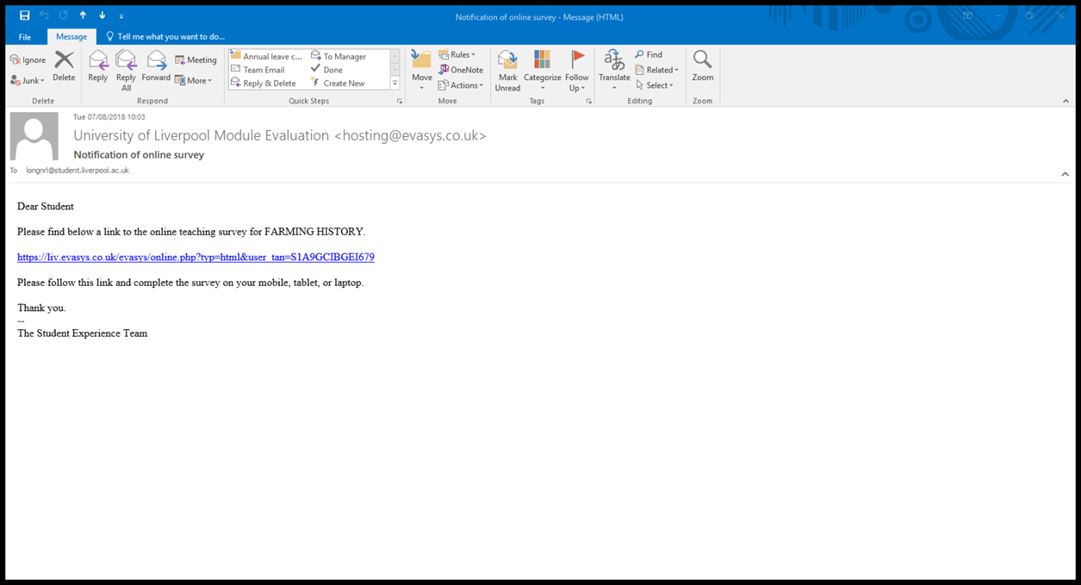
Task: Run the 'Annual leave c...' quick step
Action: [266, 57]
